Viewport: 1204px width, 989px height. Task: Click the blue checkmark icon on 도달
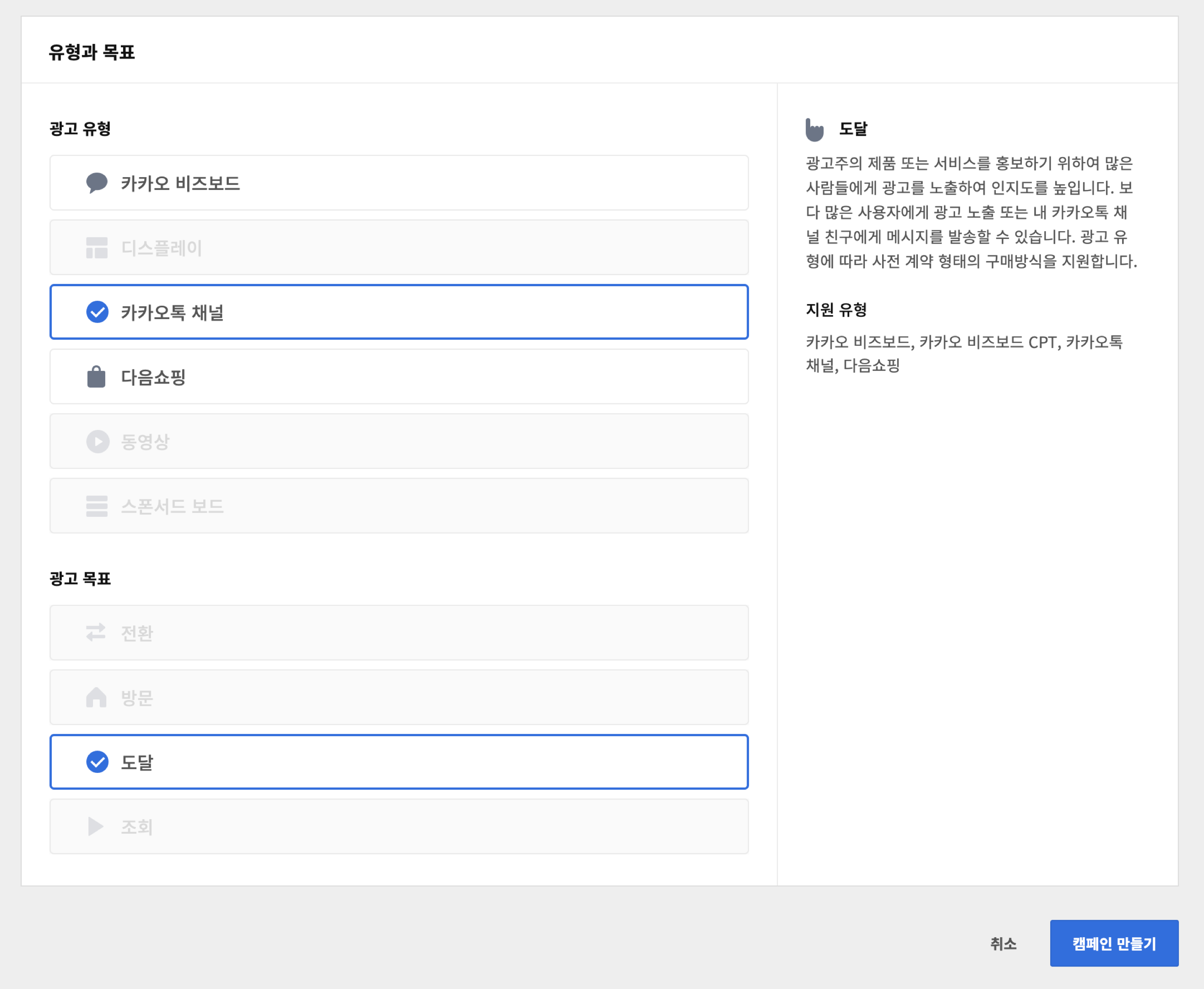(x=98, y=762)
